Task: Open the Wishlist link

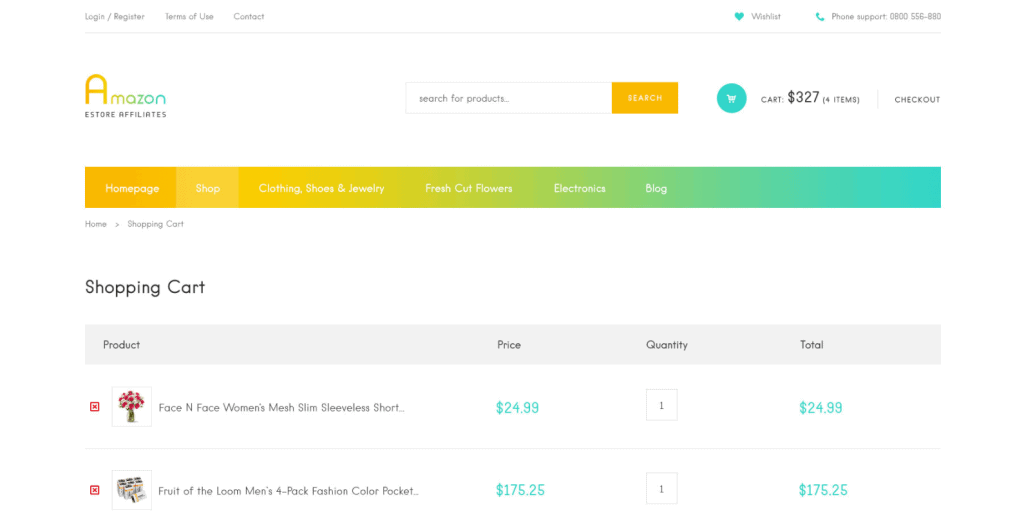Action: (765, 16)
